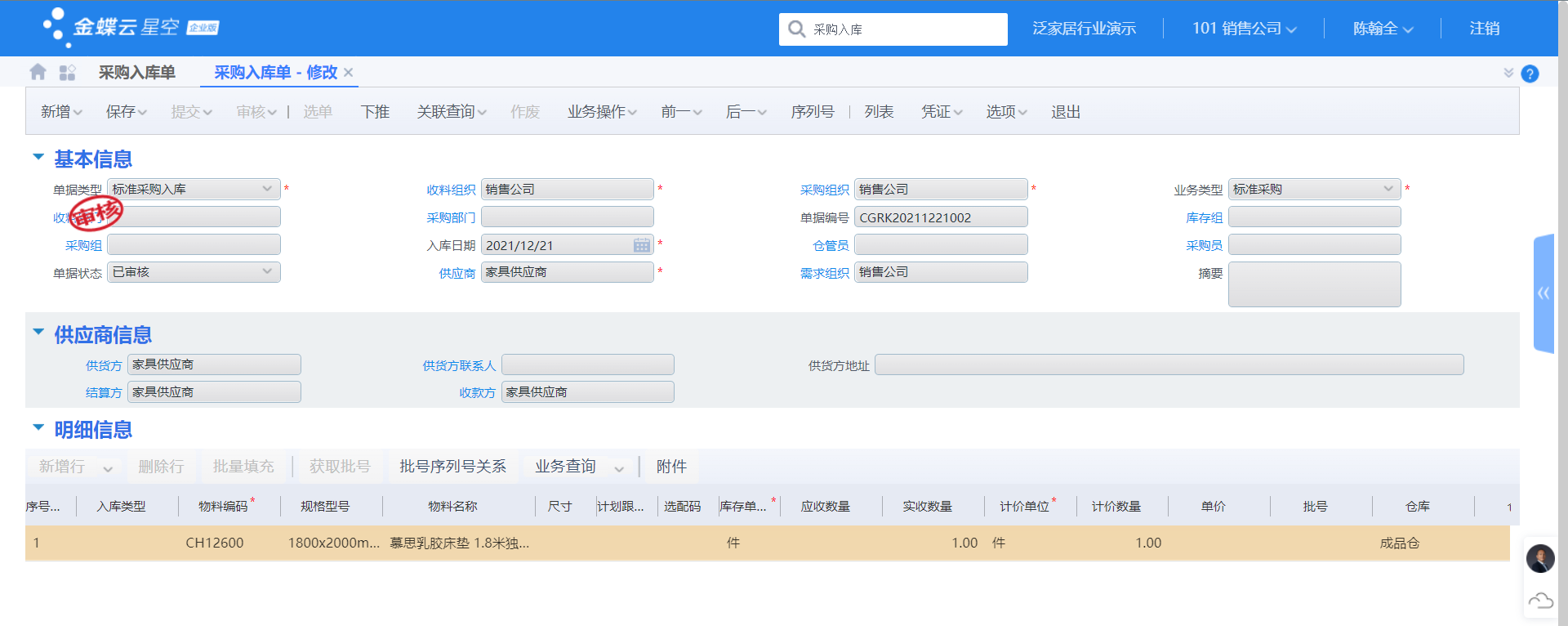Click the 摘要 text area

click(x=1314, y=284)
